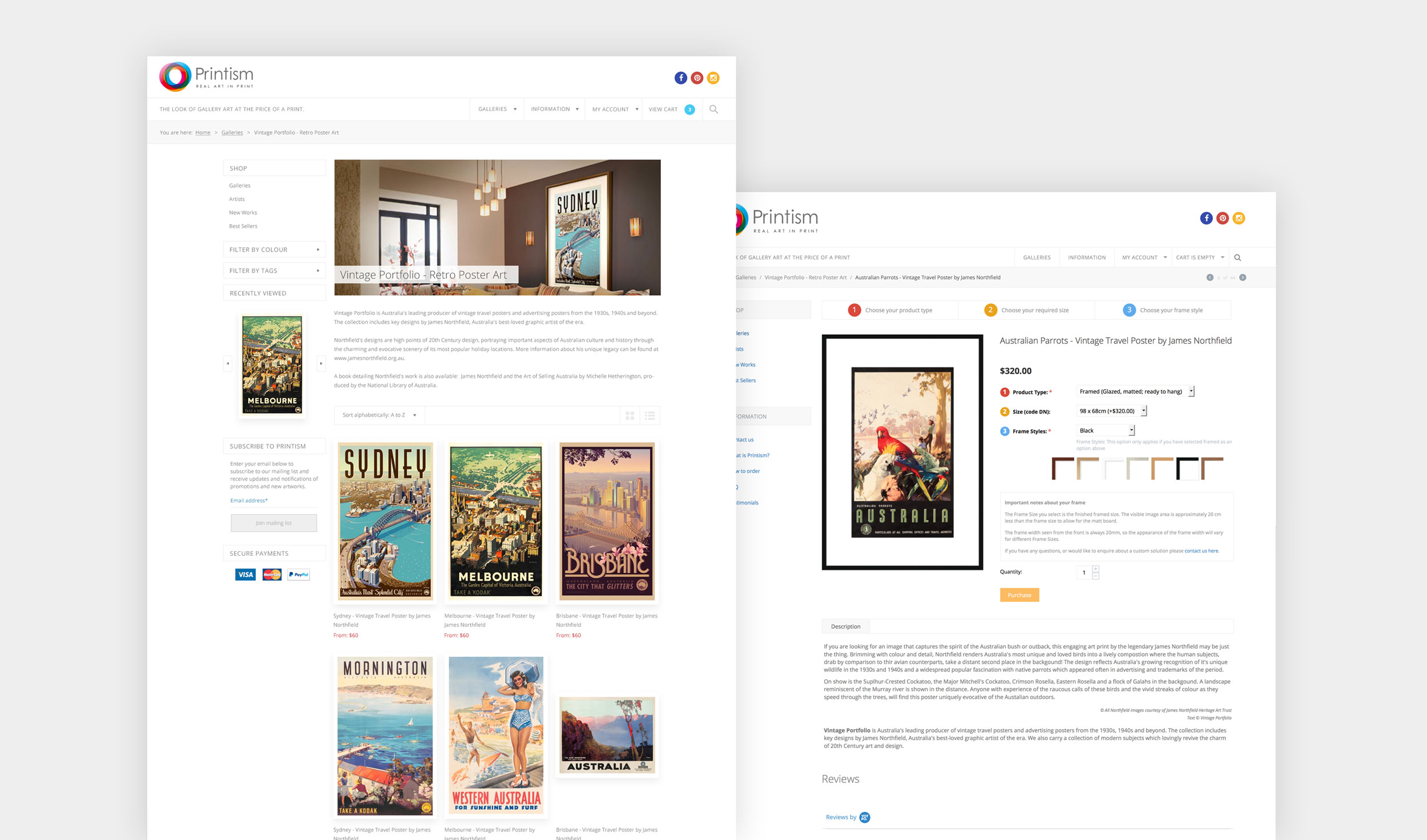
Task: Switch to list view layout
Action: click(x=650, y=415)
